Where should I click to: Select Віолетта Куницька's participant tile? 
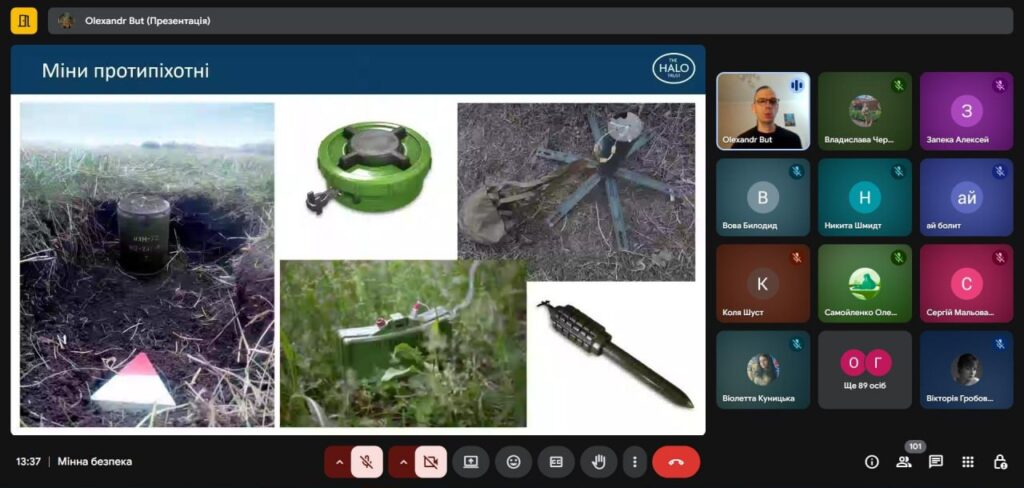point(763,369)
